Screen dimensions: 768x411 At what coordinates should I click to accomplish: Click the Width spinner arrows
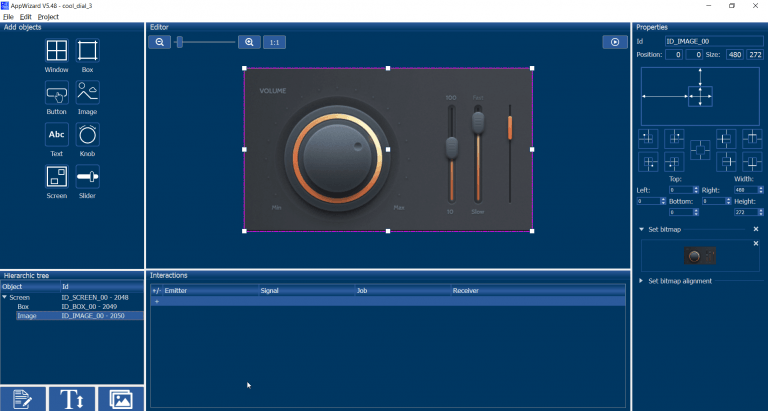click(x=761, y=190)
